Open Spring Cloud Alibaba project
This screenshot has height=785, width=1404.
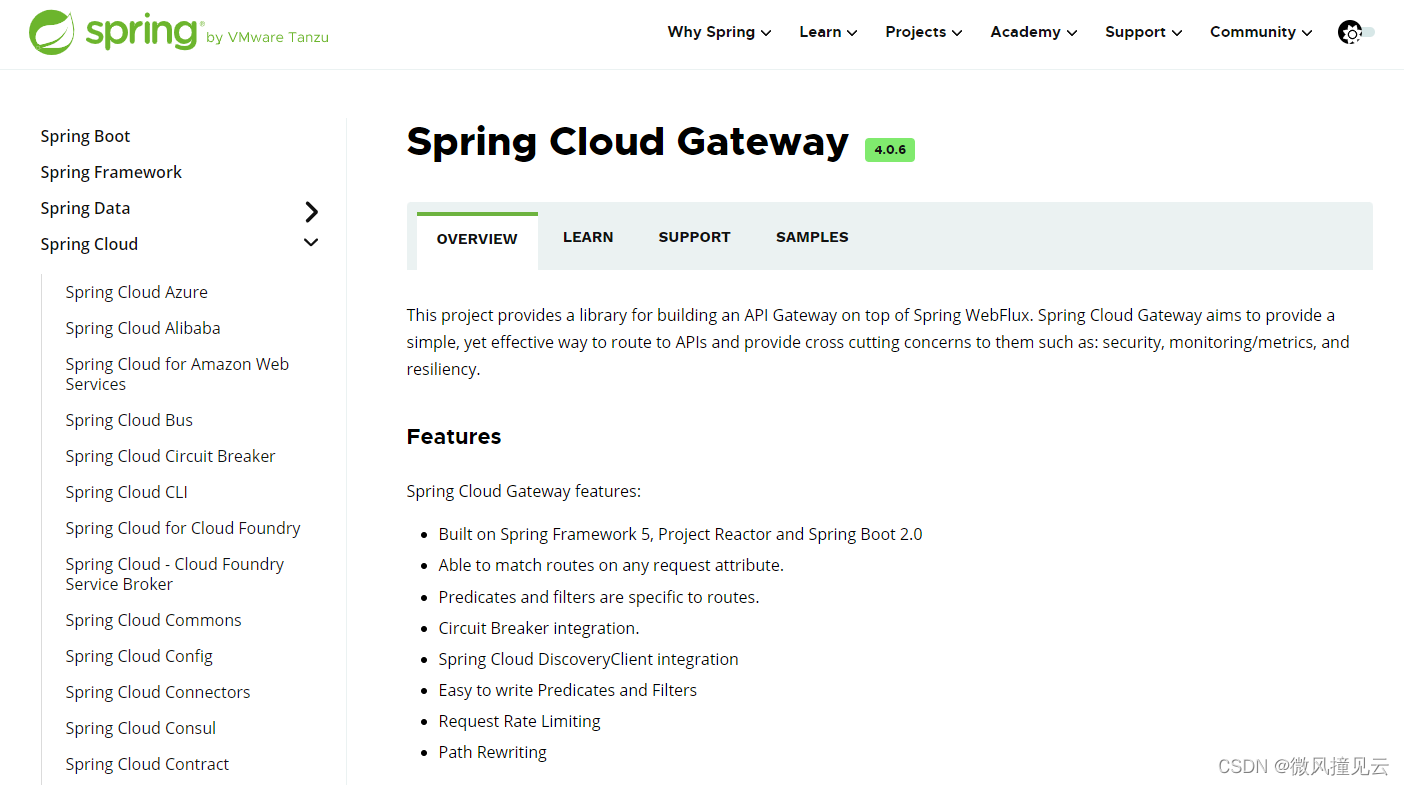[x=143, y=328]
